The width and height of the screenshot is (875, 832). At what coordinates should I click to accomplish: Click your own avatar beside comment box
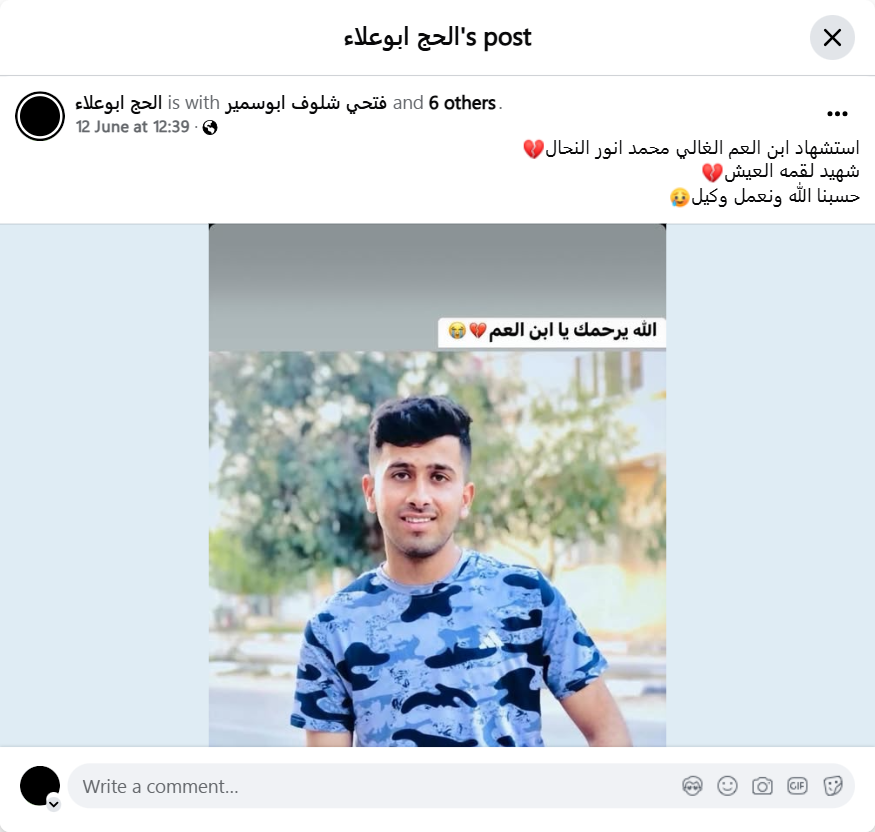tap(40, 786)
